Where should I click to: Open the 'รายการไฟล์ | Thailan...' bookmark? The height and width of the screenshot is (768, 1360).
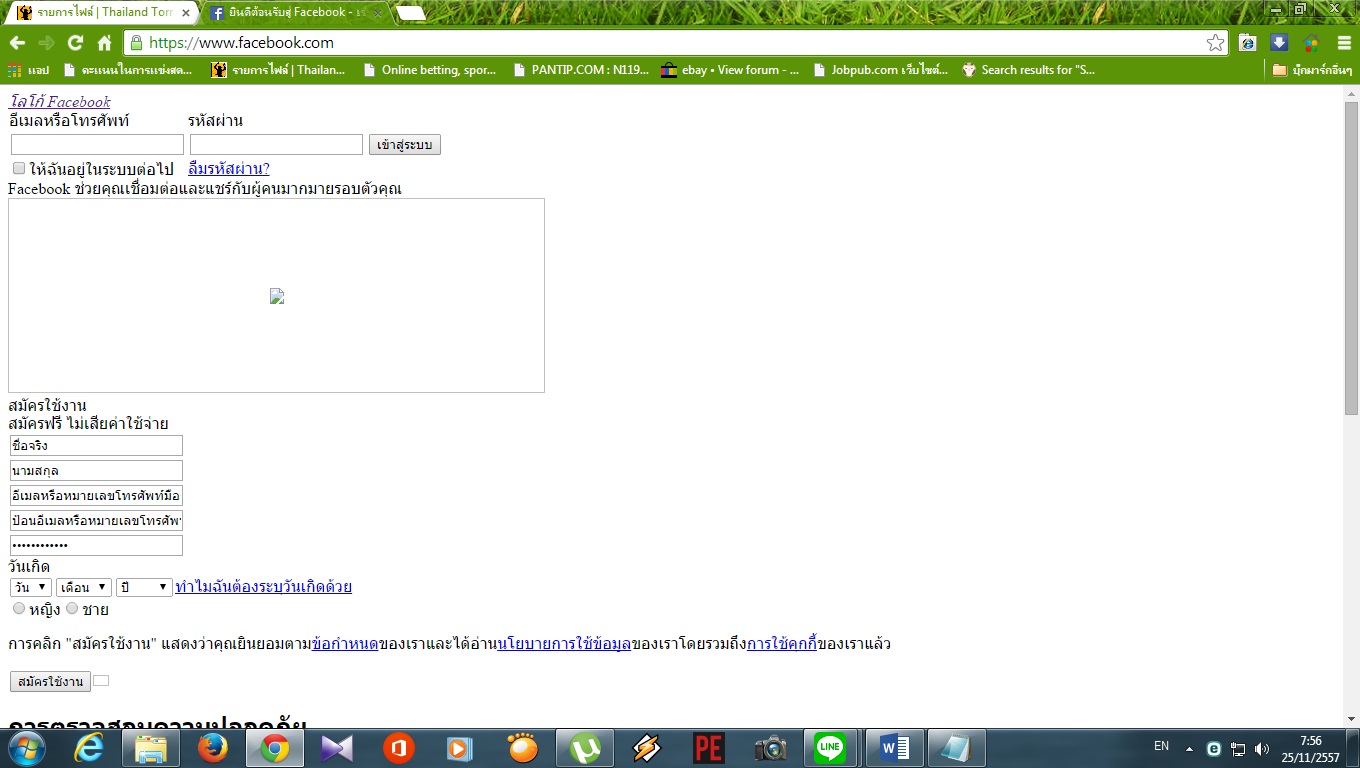pyautogui.click(x=279, y=70)
